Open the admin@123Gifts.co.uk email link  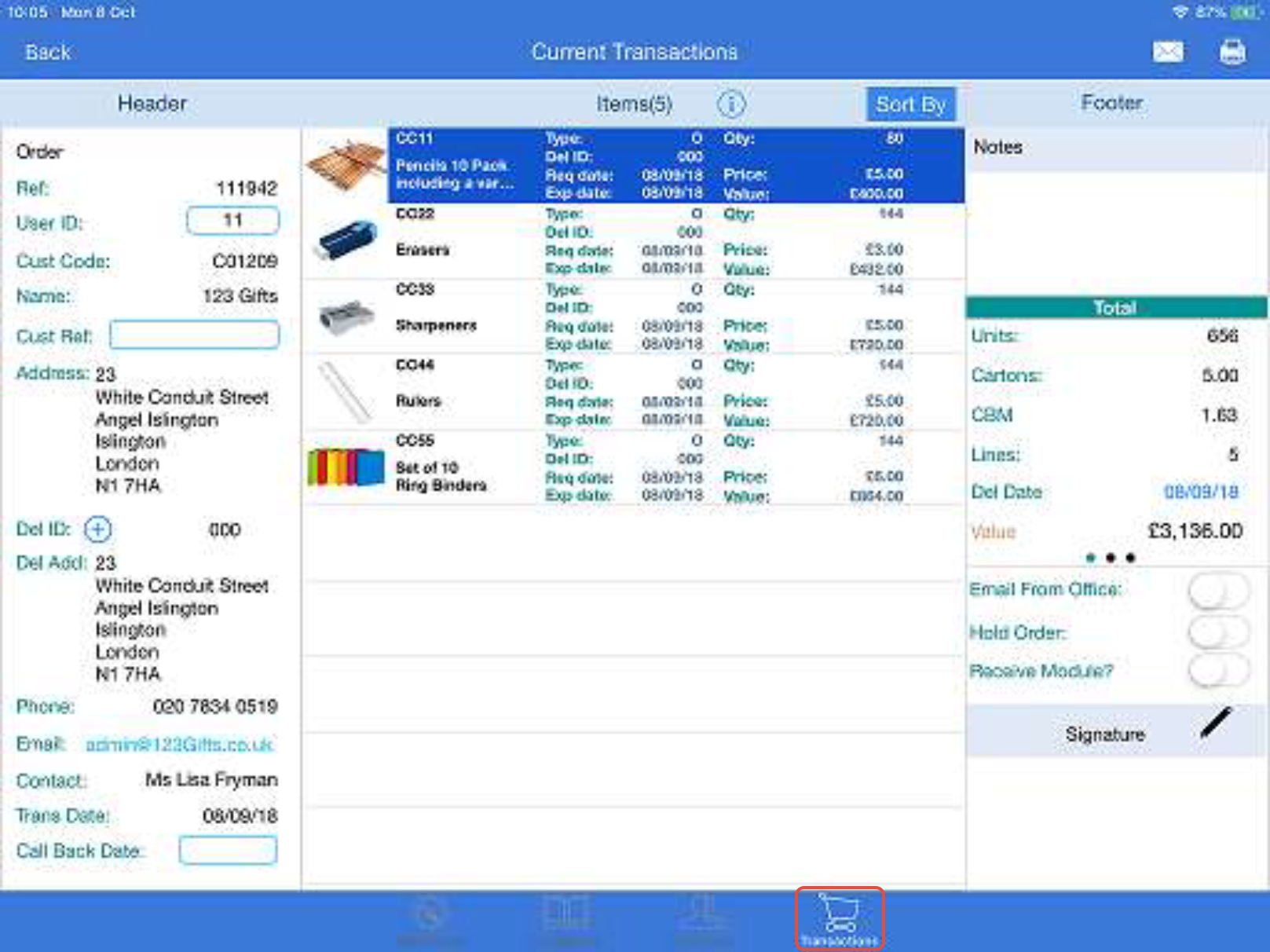point(179,744)
